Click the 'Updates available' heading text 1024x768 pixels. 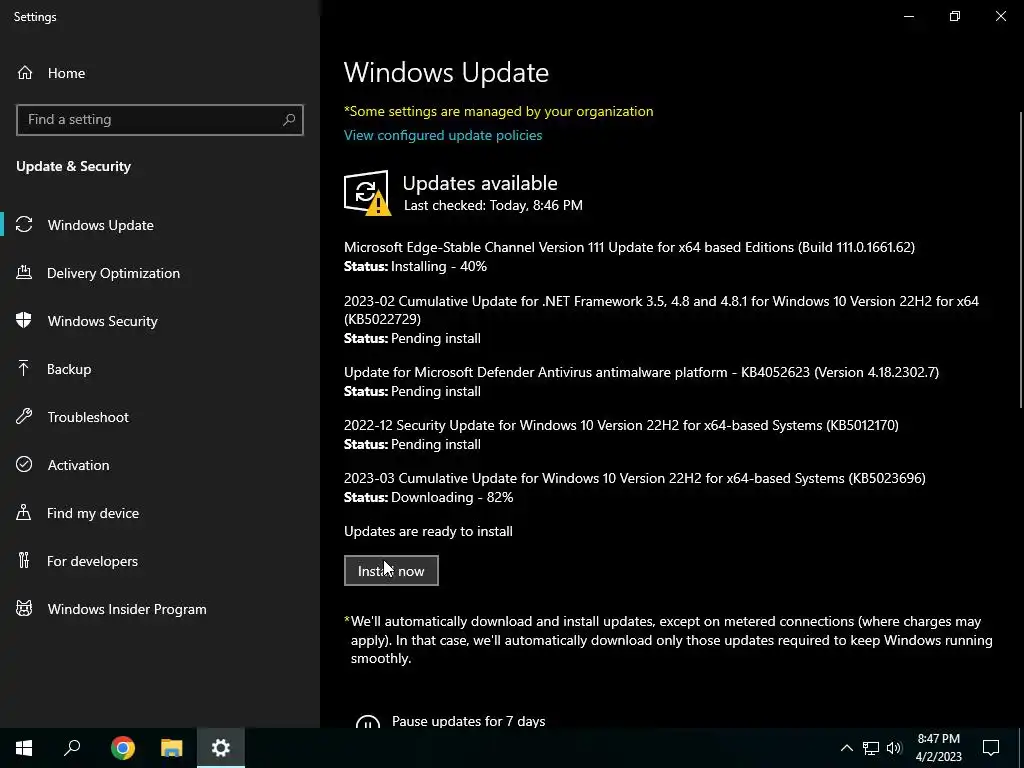(480, 183)
